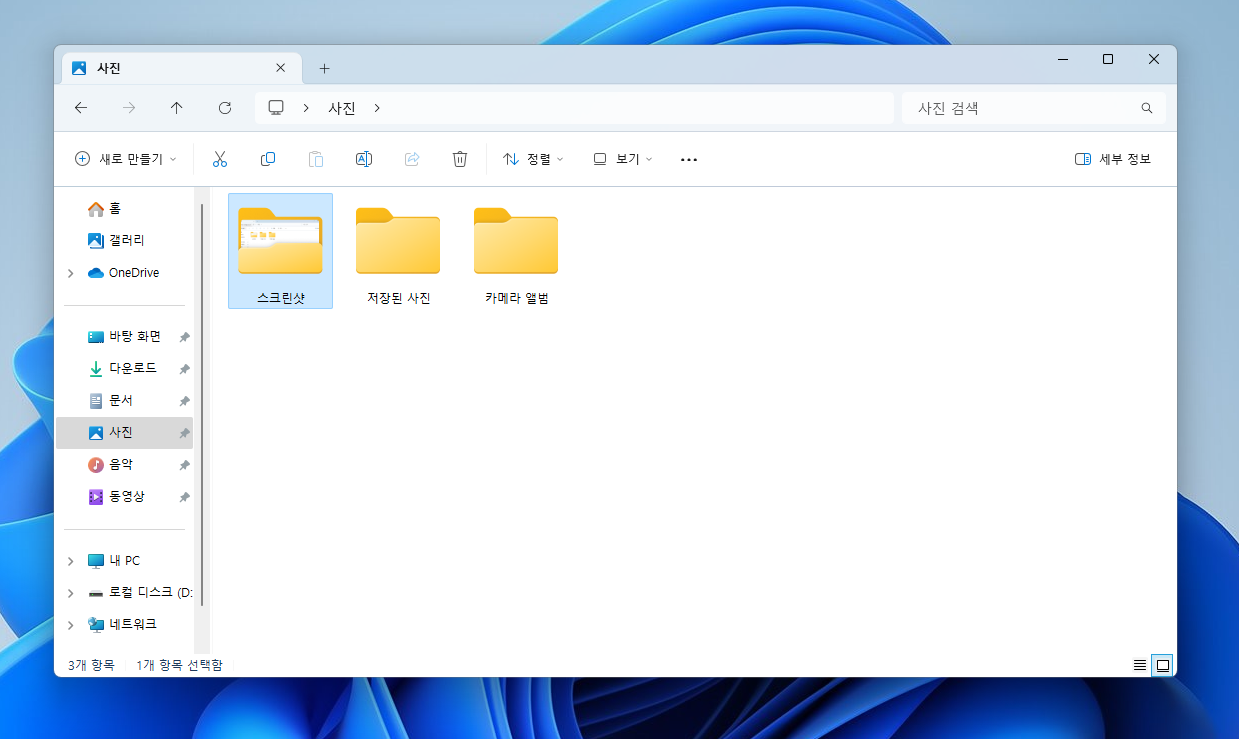This screenshot has width=1239, height=739.
Task: Toggle the 세부 정보 details pane
Action: tap(1113, 159)
